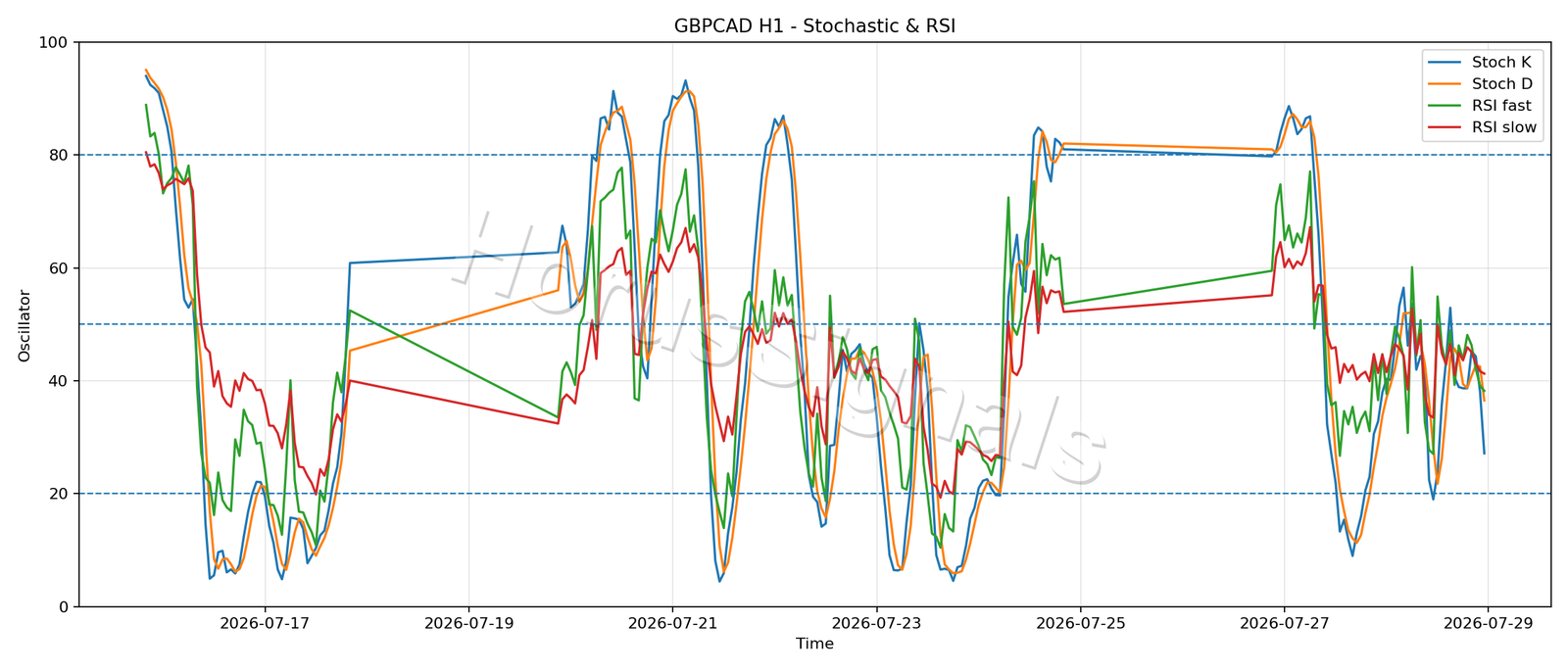Click the RSI fast legend label

coord(1501,106)
